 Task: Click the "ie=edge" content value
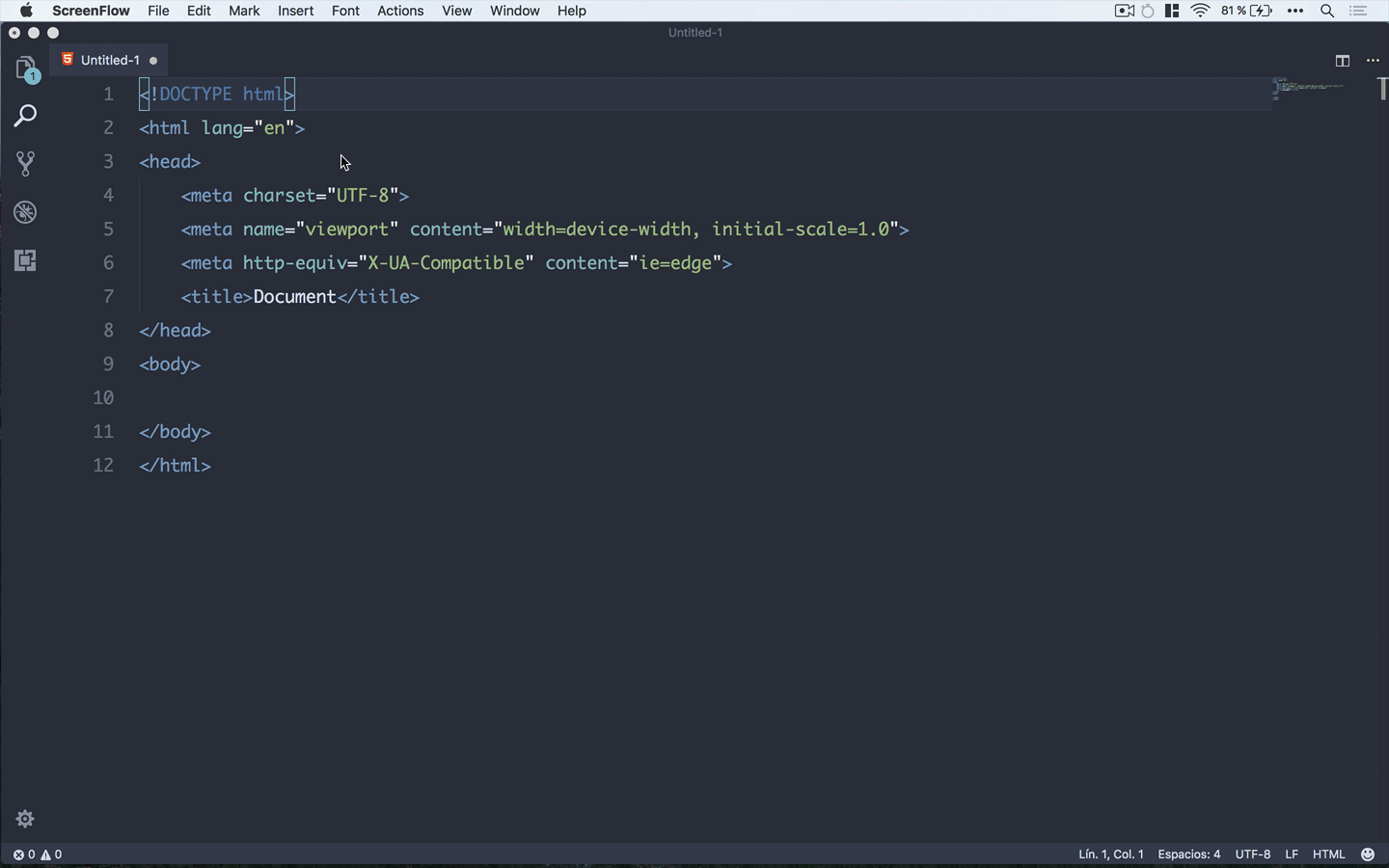(x=675, y=263)
